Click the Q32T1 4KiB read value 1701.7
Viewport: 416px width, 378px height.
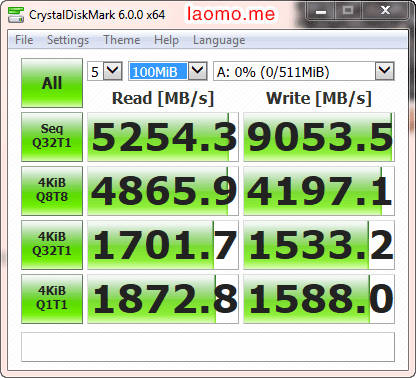coord(163,245)
